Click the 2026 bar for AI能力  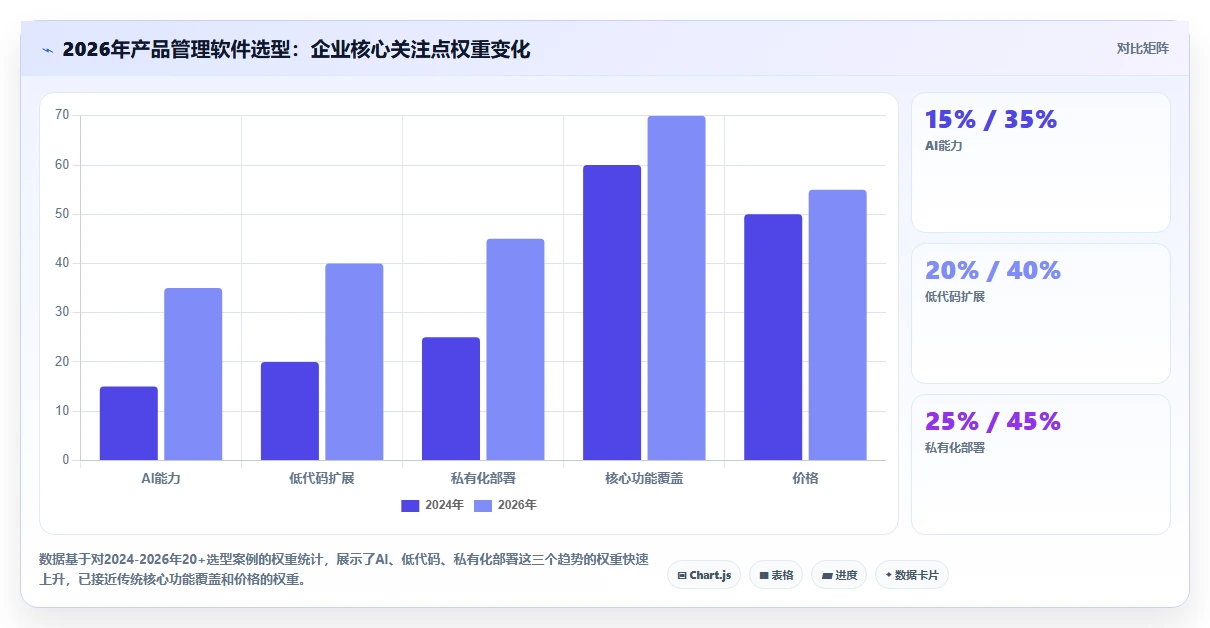coord(193,374)
